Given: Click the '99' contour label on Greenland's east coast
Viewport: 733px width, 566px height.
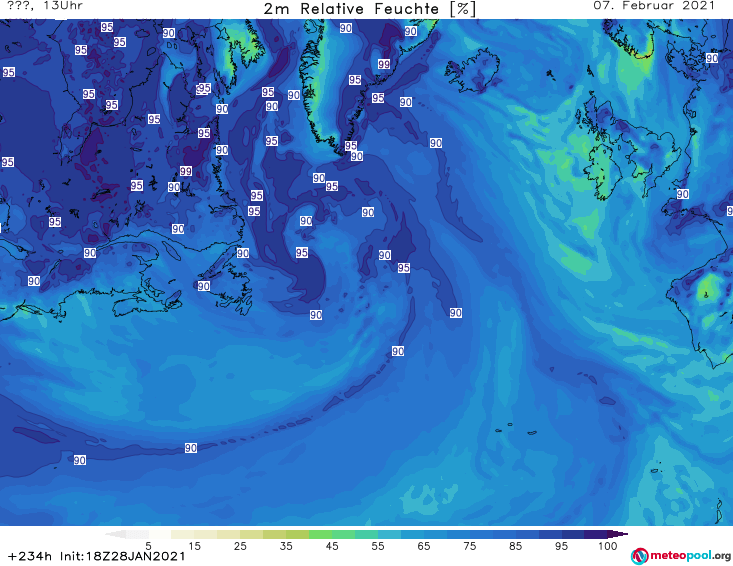Looking at the screenshot, I should click(x=384, y=64).
